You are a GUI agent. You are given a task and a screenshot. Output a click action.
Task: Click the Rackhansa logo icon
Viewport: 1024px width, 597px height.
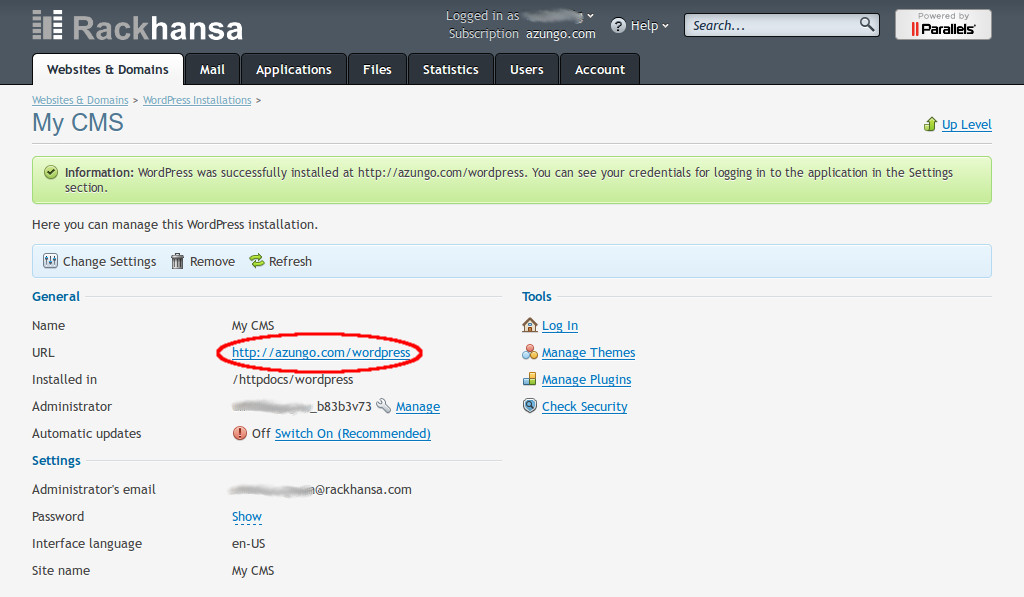(48, 25)
